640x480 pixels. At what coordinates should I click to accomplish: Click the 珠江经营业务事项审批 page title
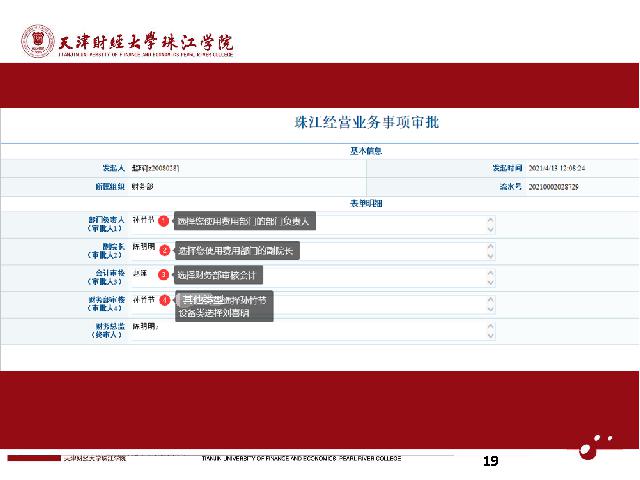367,122
